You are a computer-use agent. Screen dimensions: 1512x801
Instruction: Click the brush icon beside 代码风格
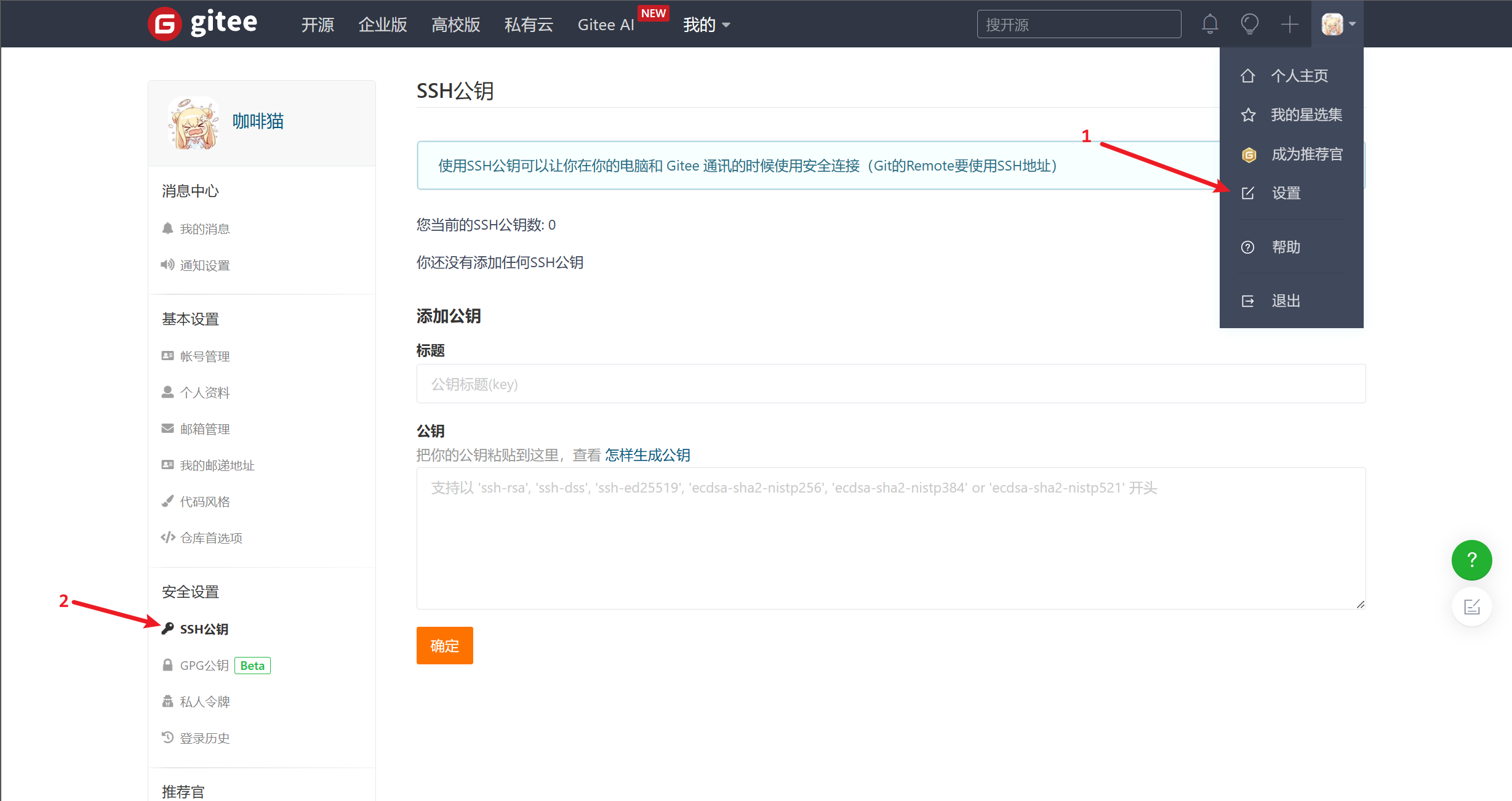pyautogui.click(x=167, y=501)
